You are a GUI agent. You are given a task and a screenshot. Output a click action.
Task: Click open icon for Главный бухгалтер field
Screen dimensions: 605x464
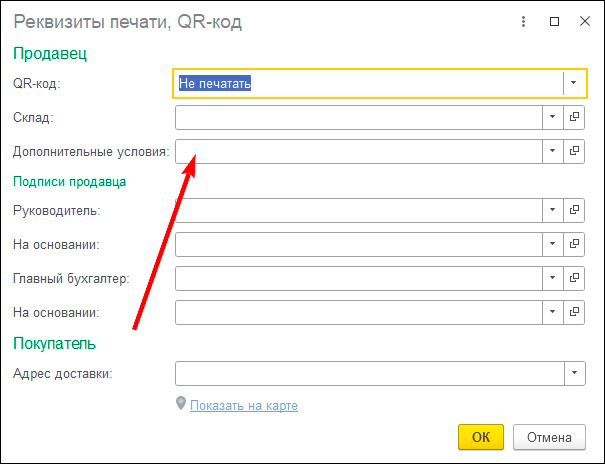[574, 279]
